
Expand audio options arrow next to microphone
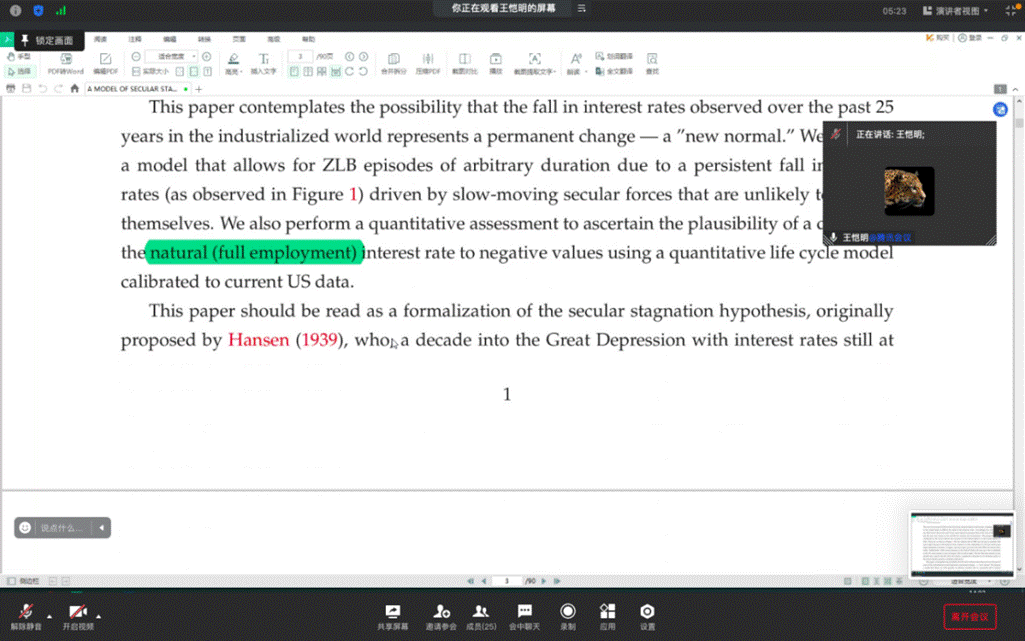(48, 615)
